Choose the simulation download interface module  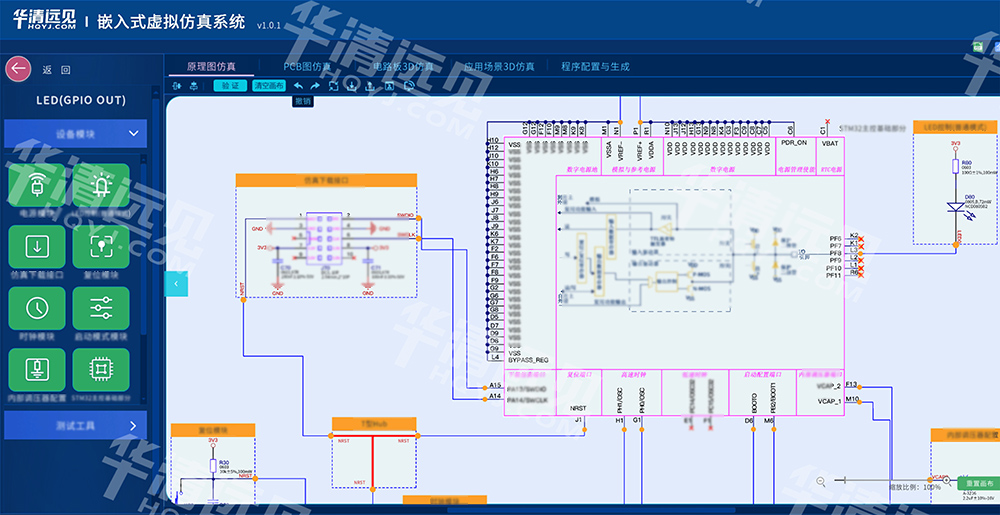37,247
